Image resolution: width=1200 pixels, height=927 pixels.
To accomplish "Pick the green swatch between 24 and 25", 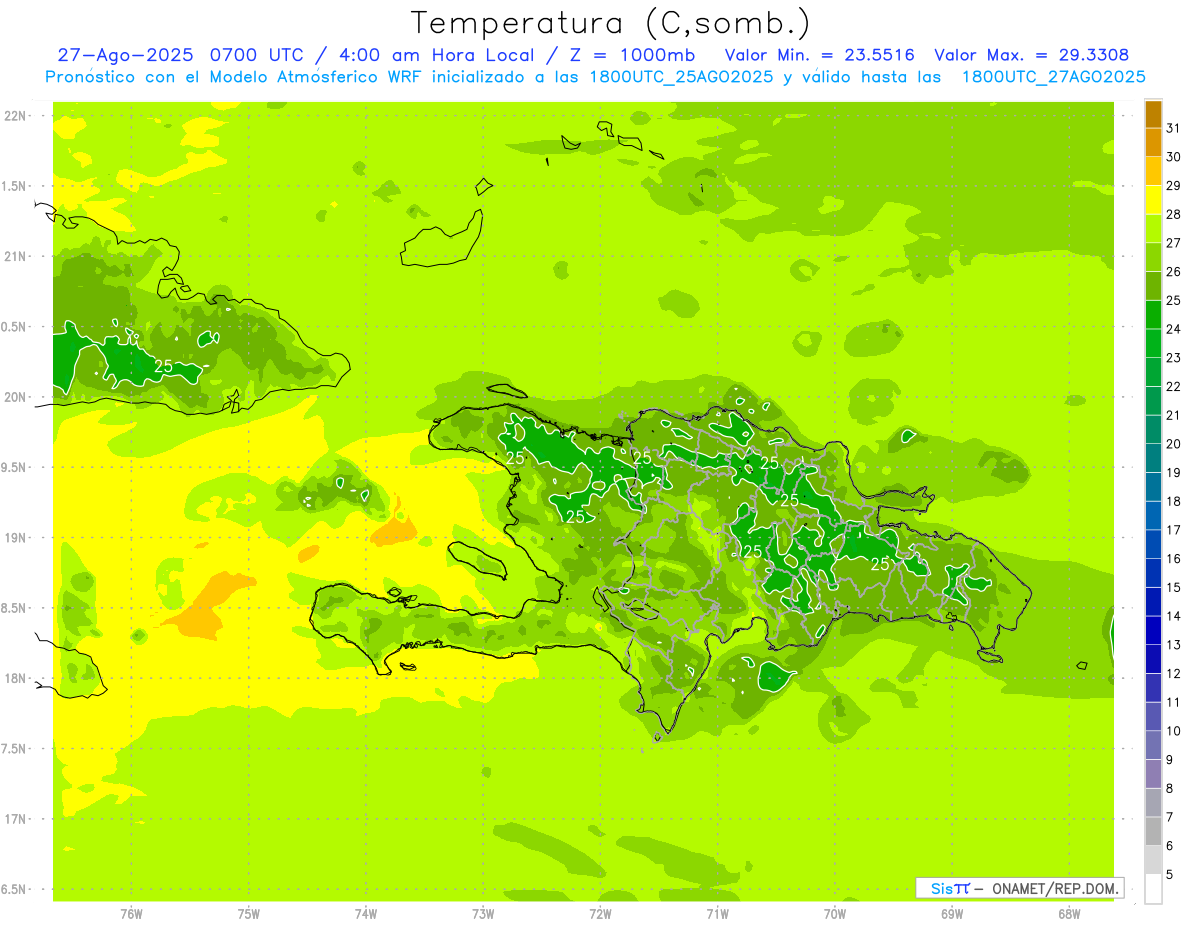I will coord(1153,314).
